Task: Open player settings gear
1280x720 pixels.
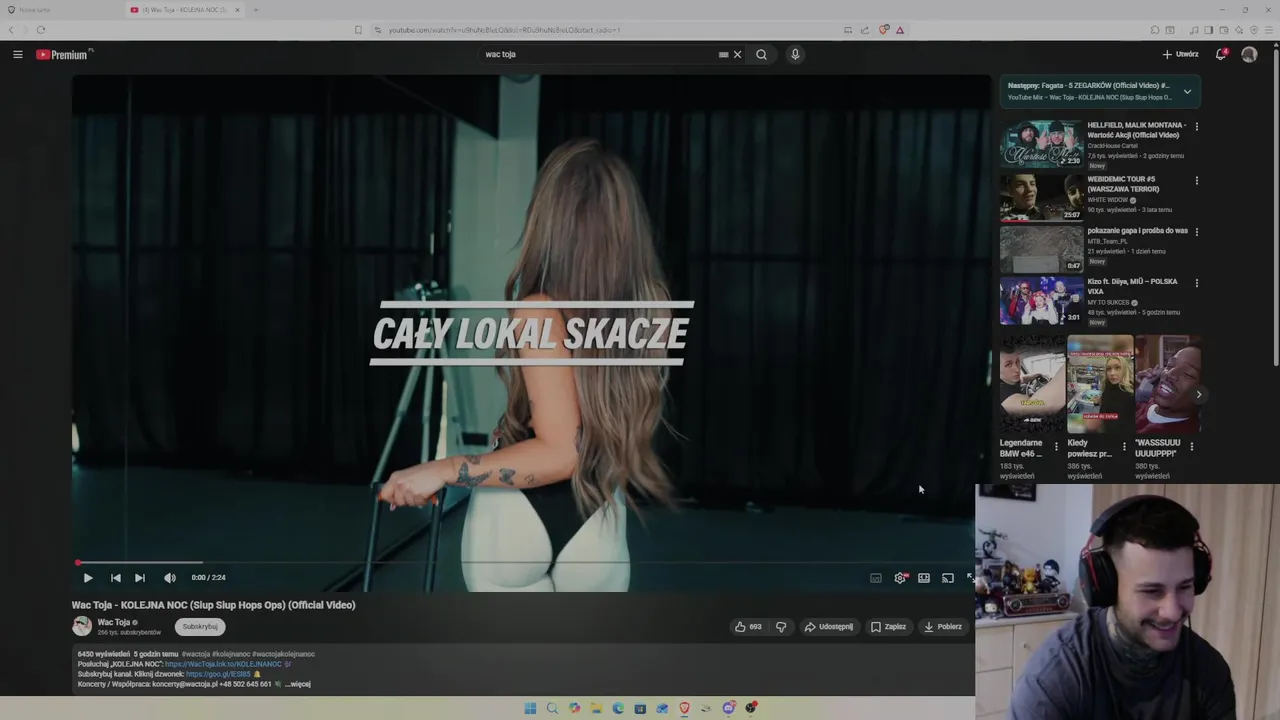Action: coord(900,578)
